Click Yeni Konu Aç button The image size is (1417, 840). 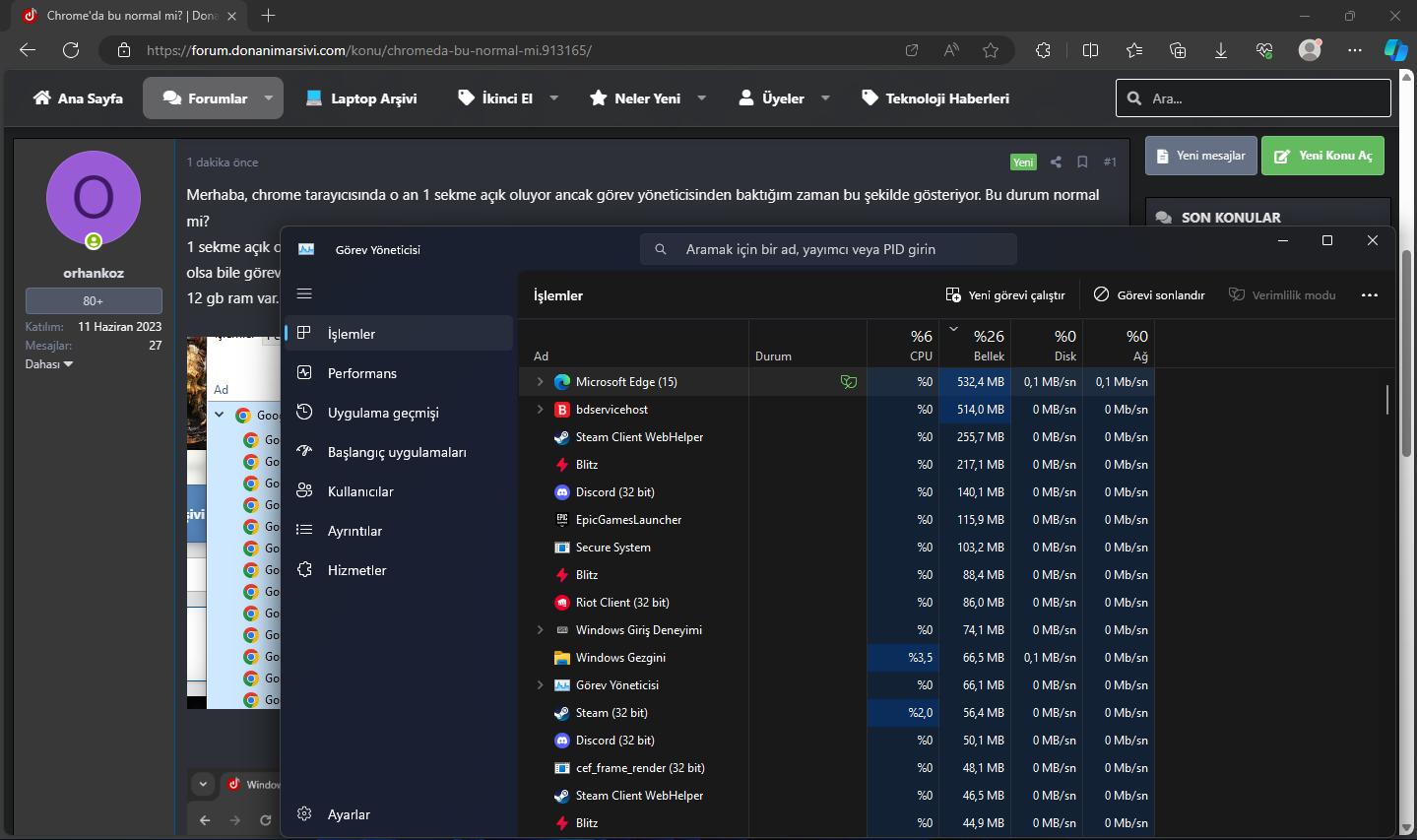1322,156
